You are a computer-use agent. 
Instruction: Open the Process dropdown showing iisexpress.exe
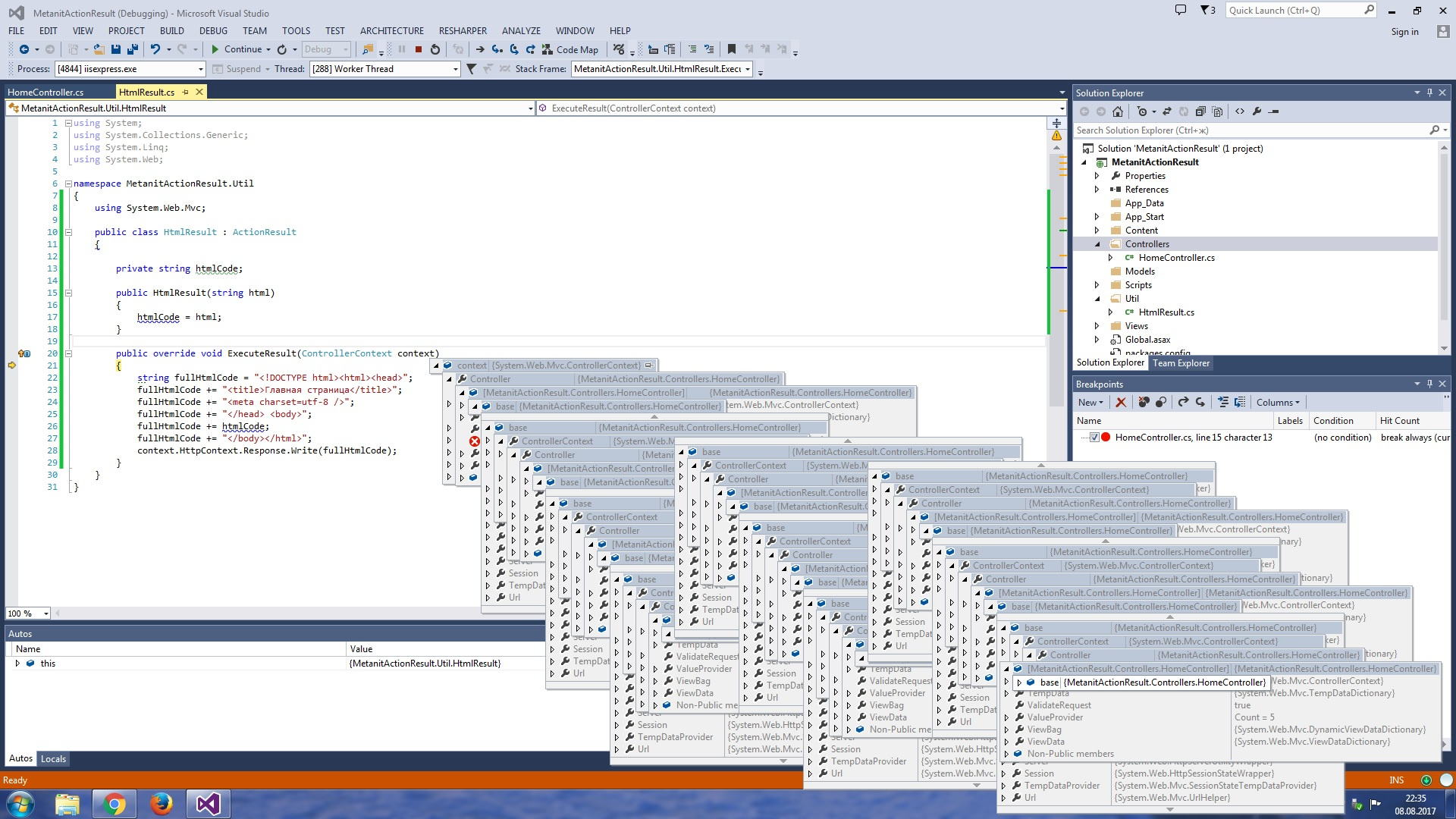[x=130, y=69]
